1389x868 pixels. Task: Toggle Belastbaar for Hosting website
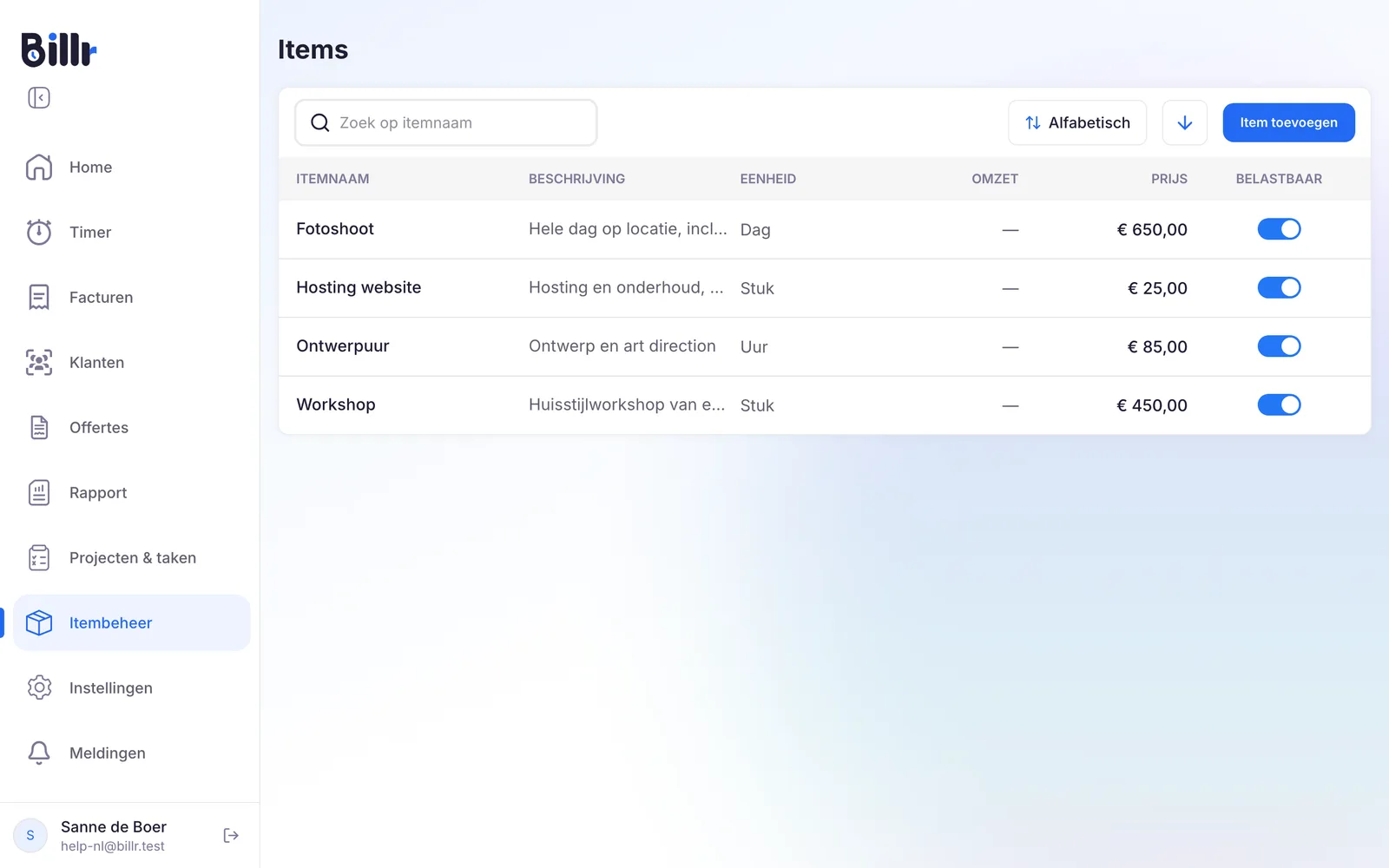click(x=1279, y=287)
